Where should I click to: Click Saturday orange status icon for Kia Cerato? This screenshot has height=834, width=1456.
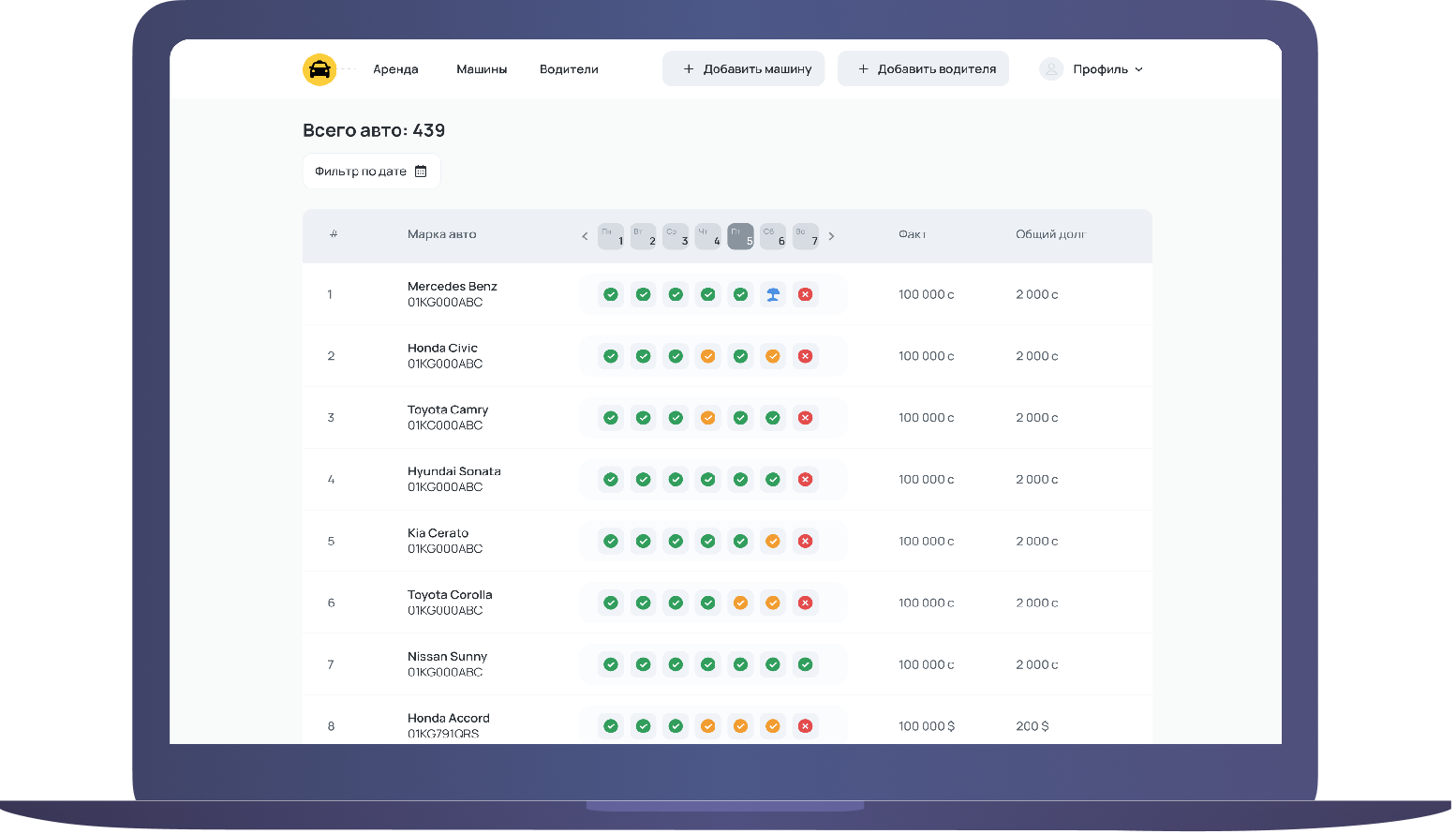coord(773,542)
